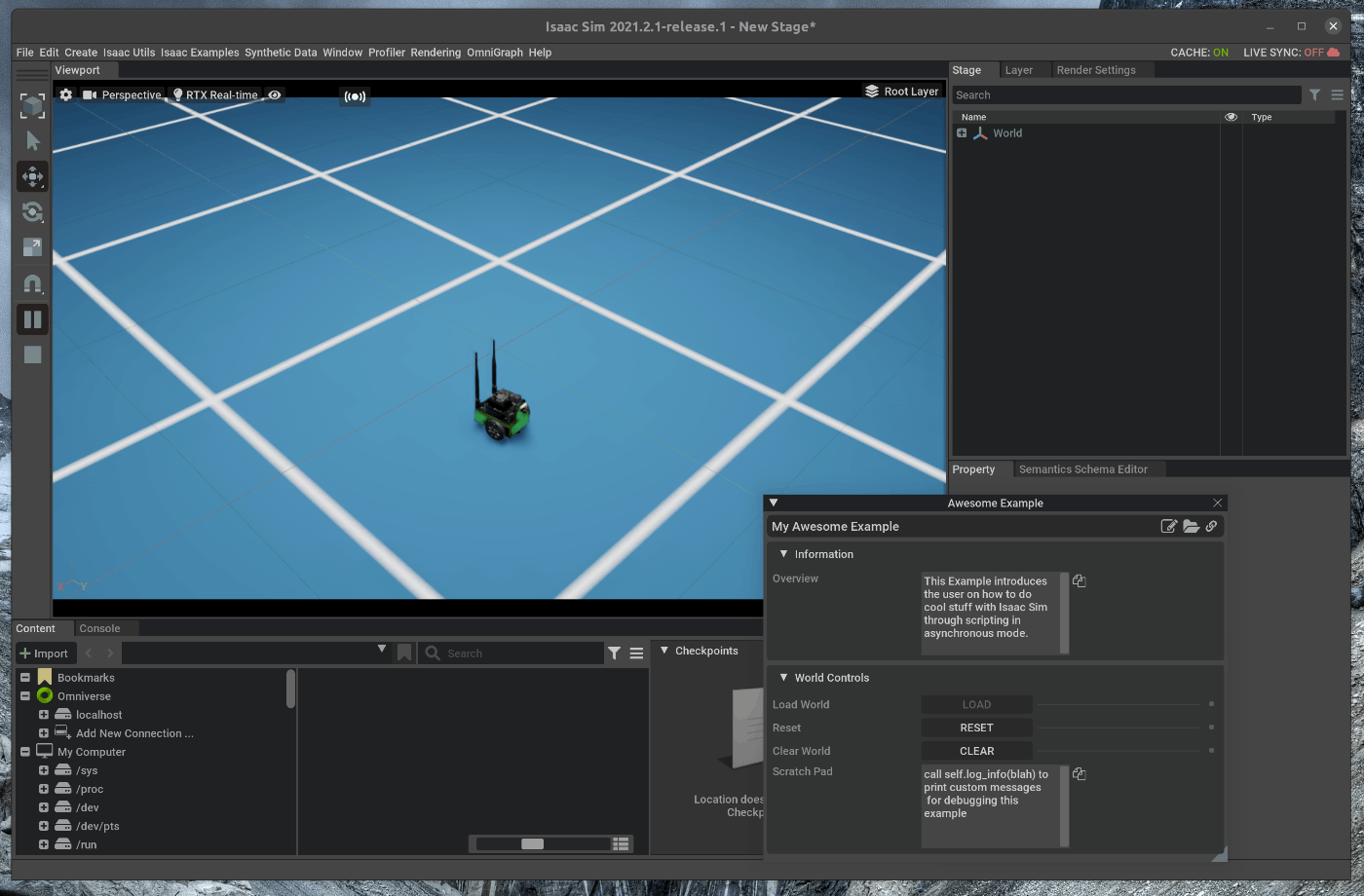The height and width of the screenshot is (896, 1364).
Task: Expand the localhost server node
Action: point(44,714)
